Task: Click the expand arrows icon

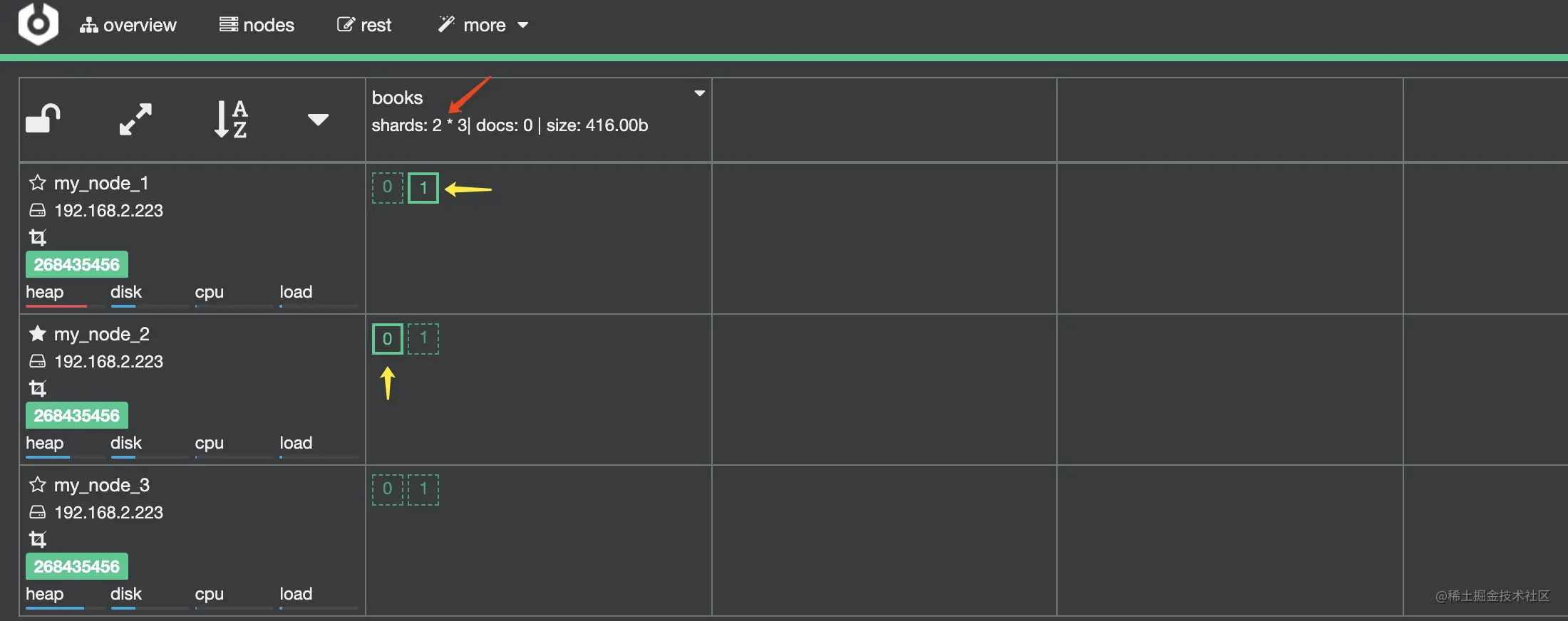Action: tap(135, 119)
